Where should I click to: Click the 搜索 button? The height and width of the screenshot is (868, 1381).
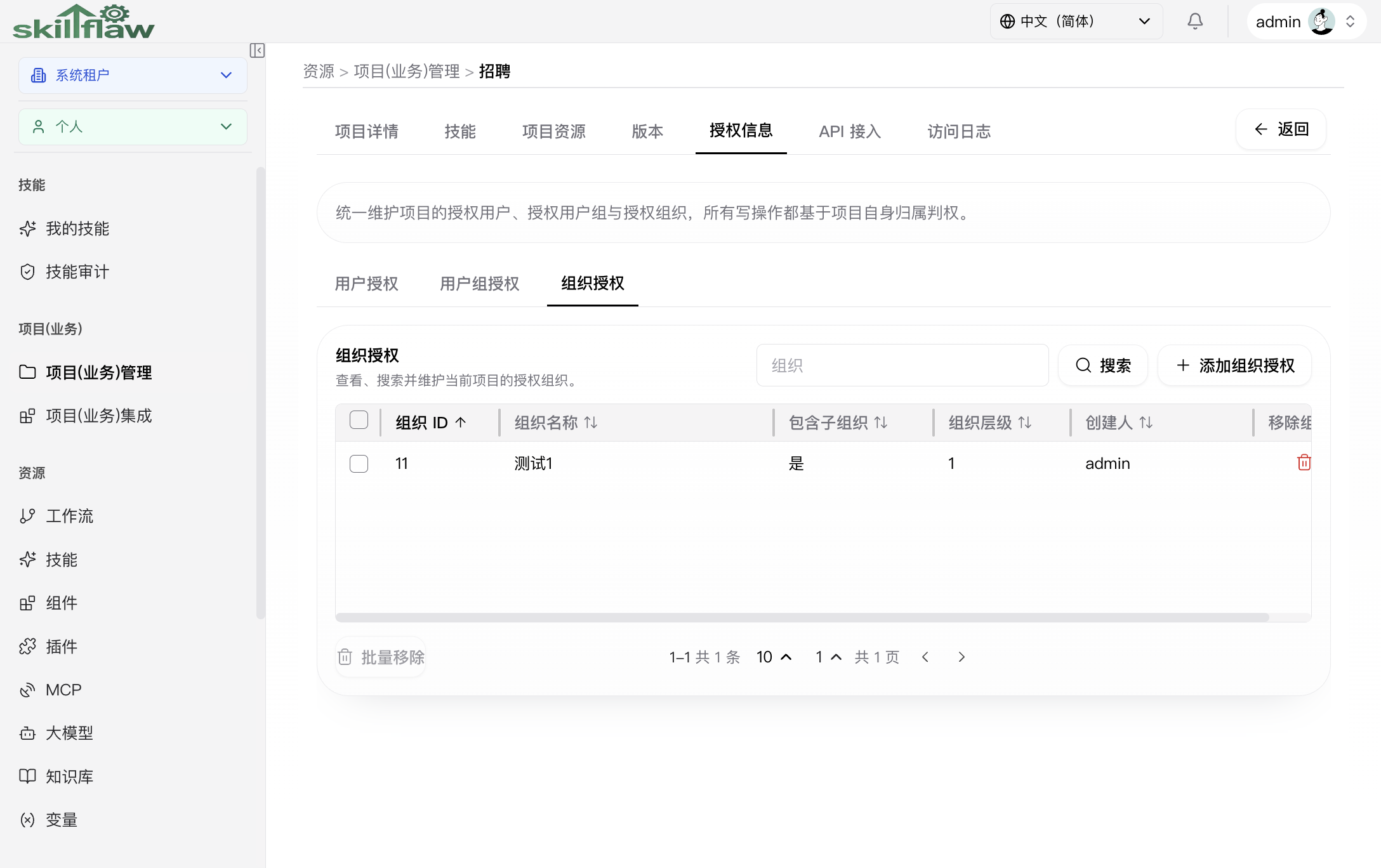[1103, 365]
